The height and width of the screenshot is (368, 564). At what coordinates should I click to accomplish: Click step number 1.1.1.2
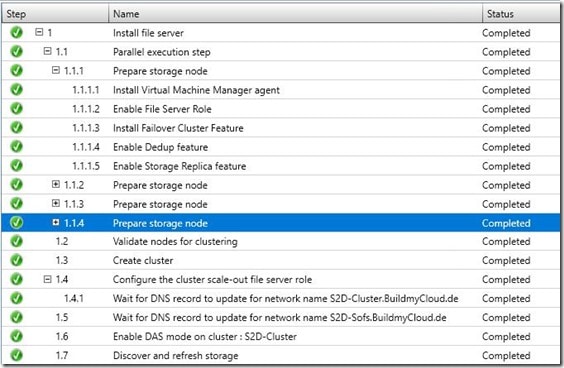tap(86, 109)
